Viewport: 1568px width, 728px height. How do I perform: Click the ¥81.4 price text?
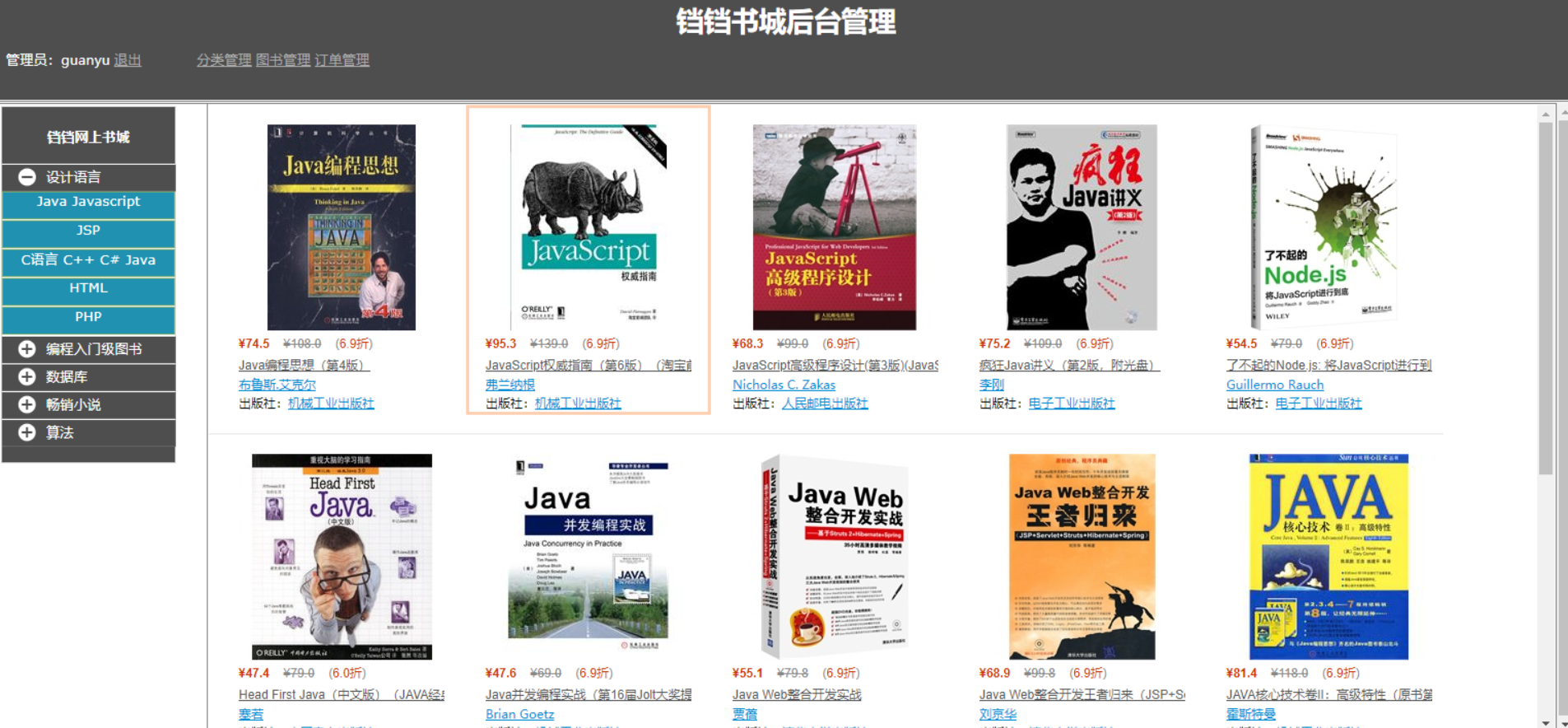coord(1241,673)
